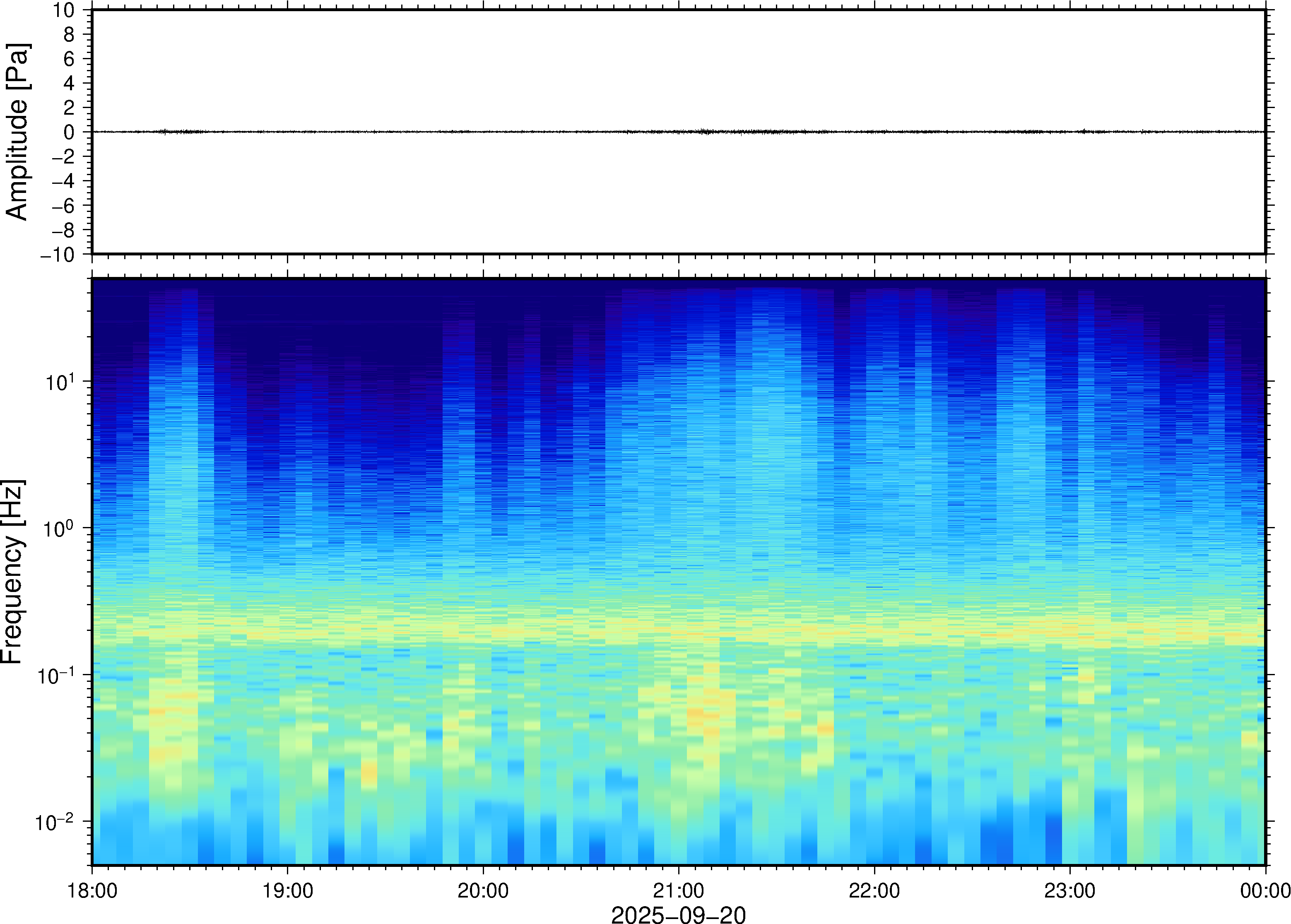Click the 10 Pa top amplitude label

coord(63,10)
